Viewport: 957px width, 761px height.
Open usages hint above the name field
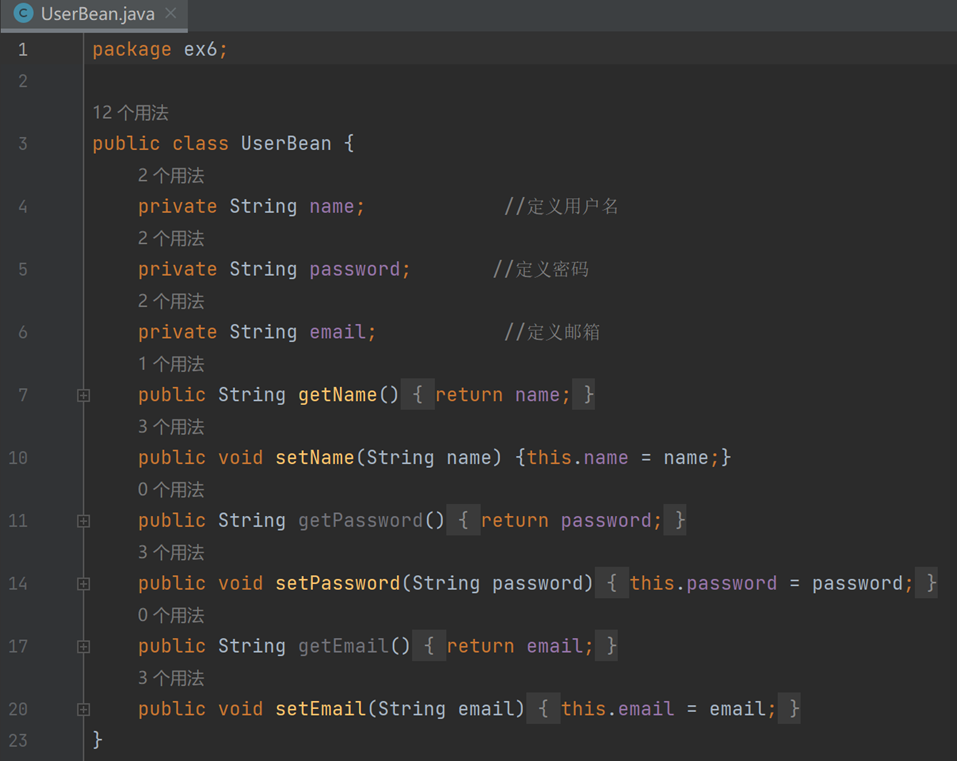171,176
